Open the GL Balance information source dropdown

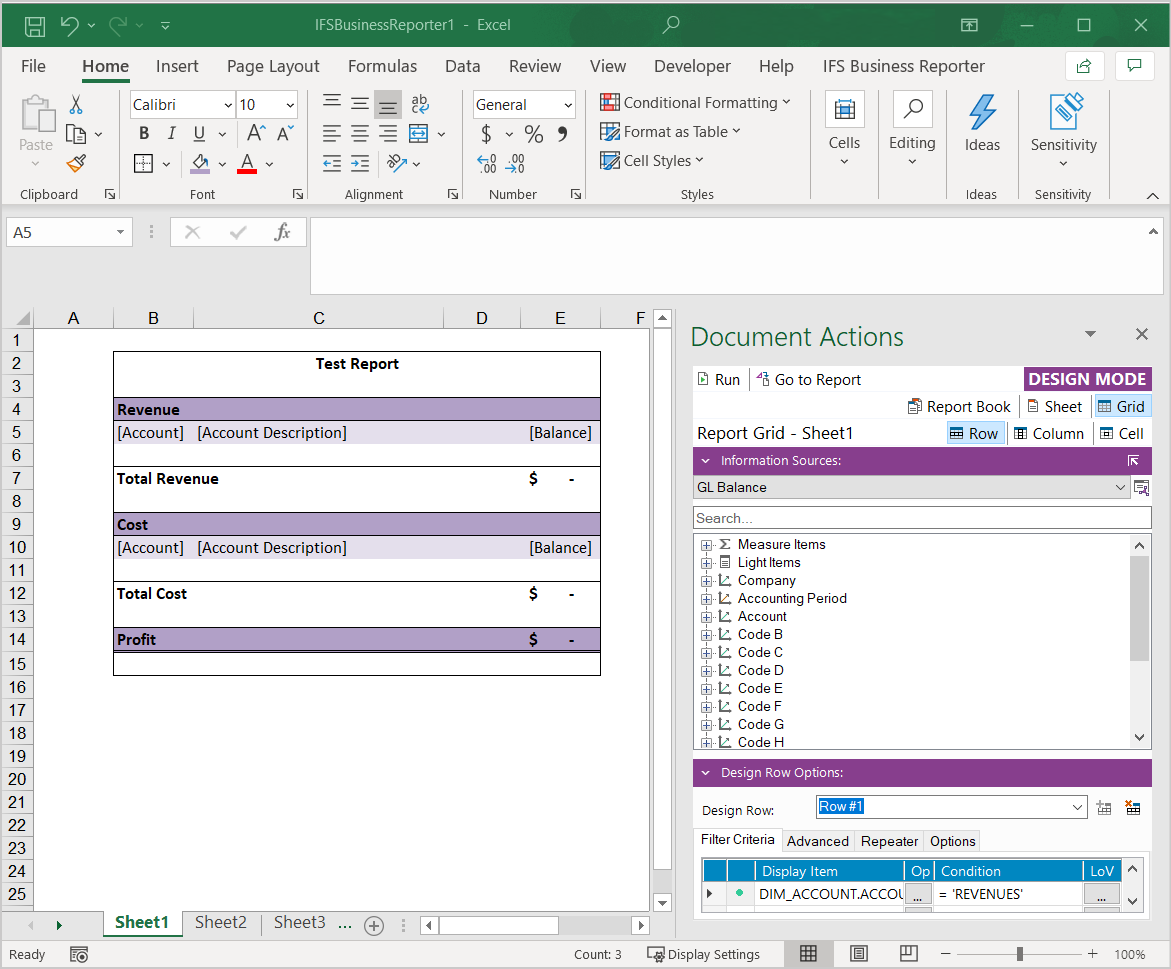tap(1119, 488)
